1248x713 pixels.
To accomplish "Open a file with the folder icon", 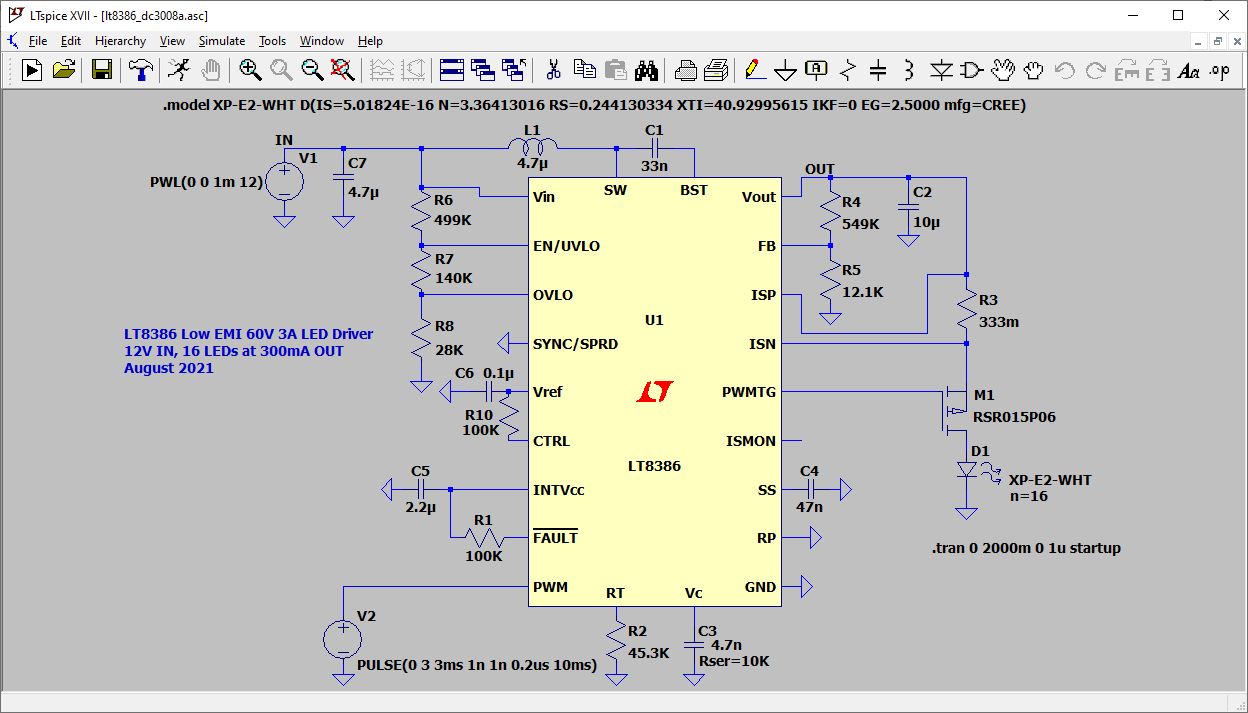I will click(x=64, y=69).
